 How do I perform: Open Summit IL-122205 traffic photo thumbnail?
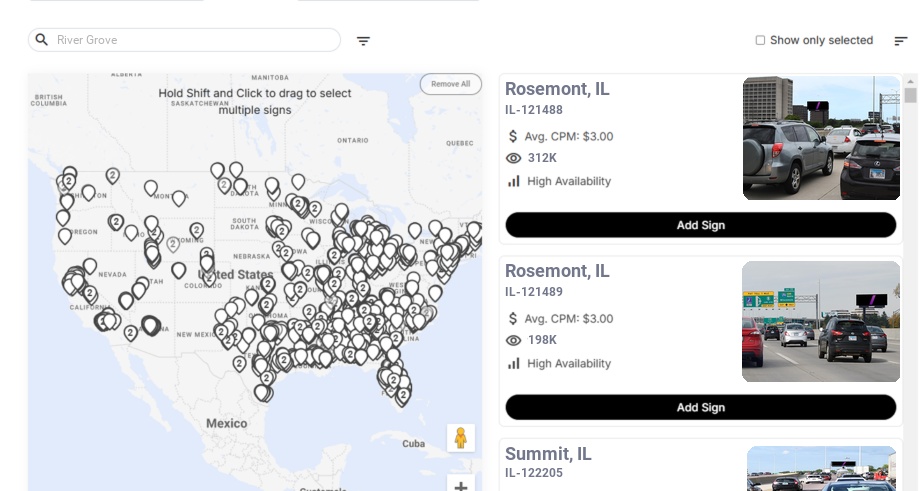[x=821, y=468]
